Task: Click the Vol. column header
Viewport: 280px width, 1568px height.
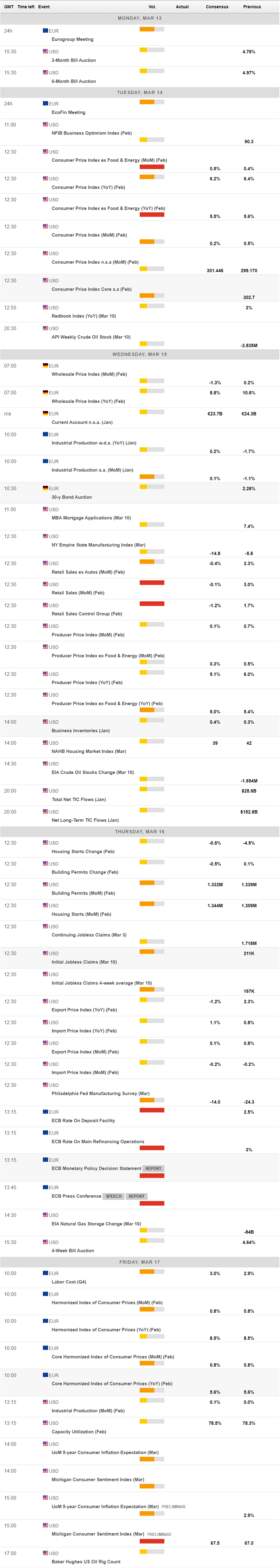Action: click(152, 7)
